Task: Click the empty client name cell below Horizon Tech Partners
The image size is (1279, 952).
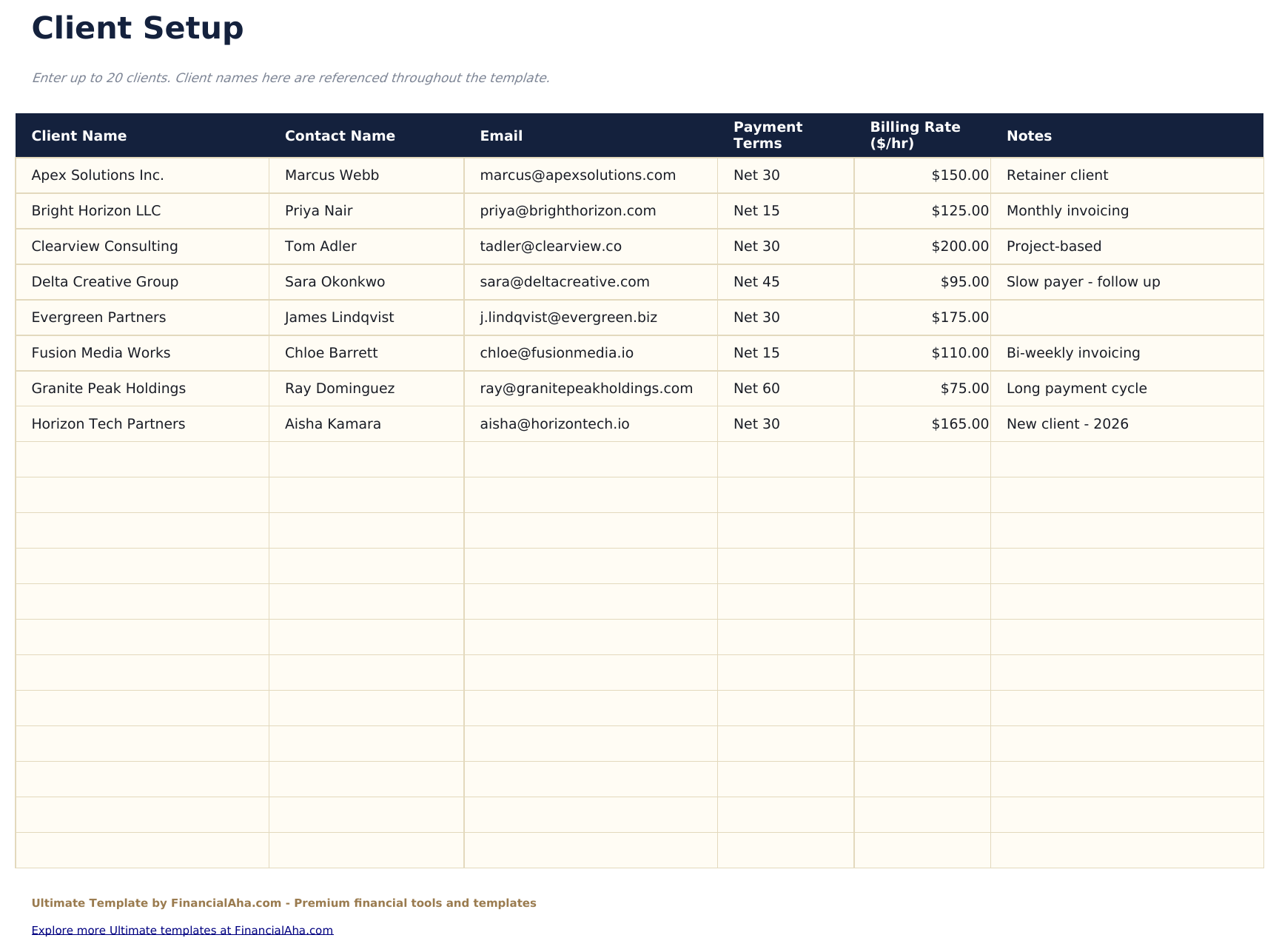Action: coord(141,460)
